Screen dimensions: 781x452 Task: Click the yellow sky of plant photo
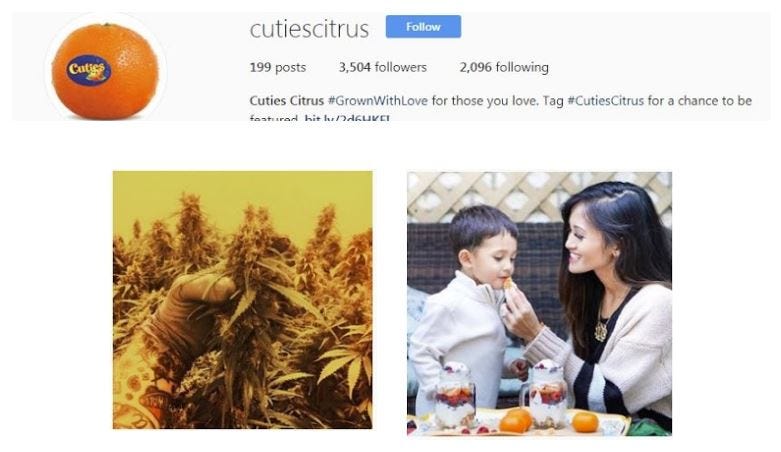pyautogui.click(x=243, y=192)
